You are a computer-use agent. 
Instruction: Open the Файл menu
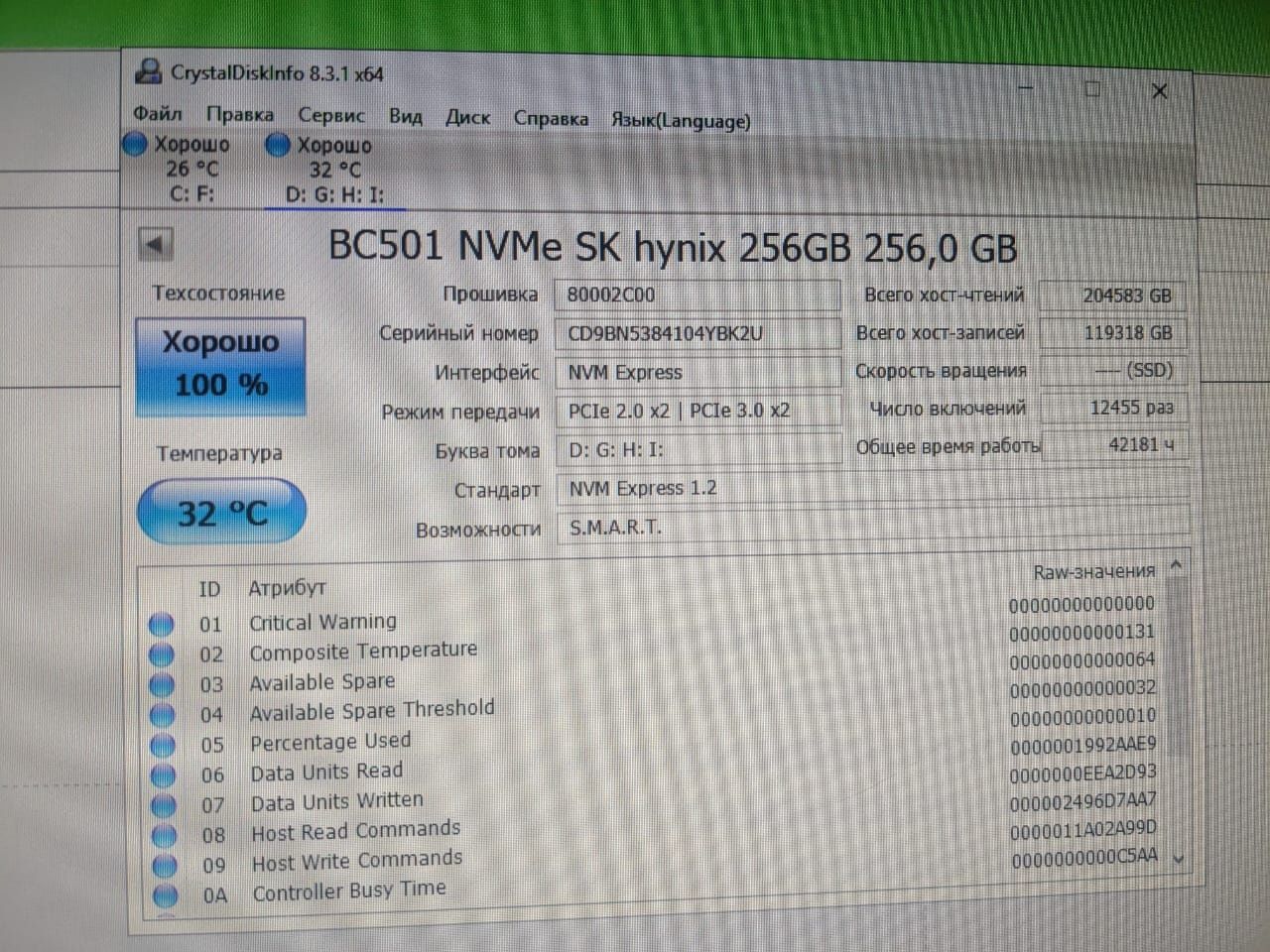[x=157, y=113]
